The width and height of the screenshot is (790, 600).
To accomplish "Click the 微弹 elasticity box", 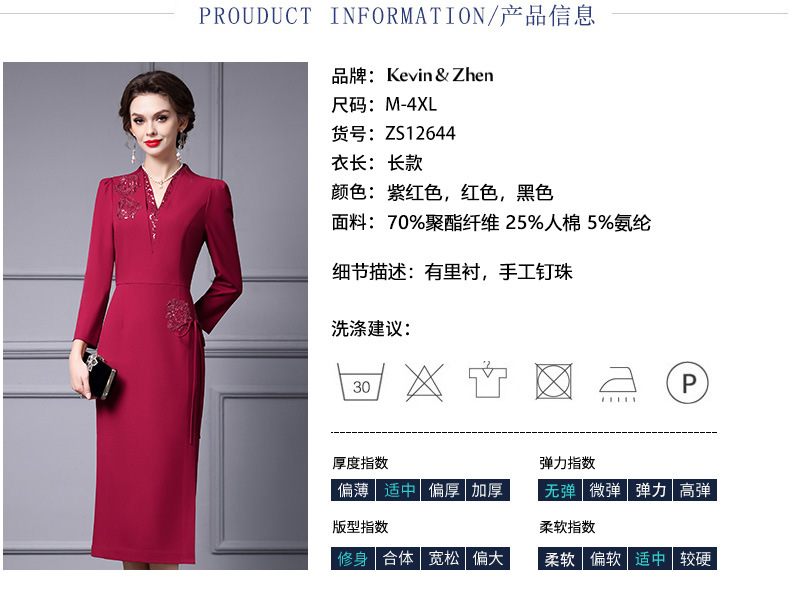I will click(x=605, y=490).
